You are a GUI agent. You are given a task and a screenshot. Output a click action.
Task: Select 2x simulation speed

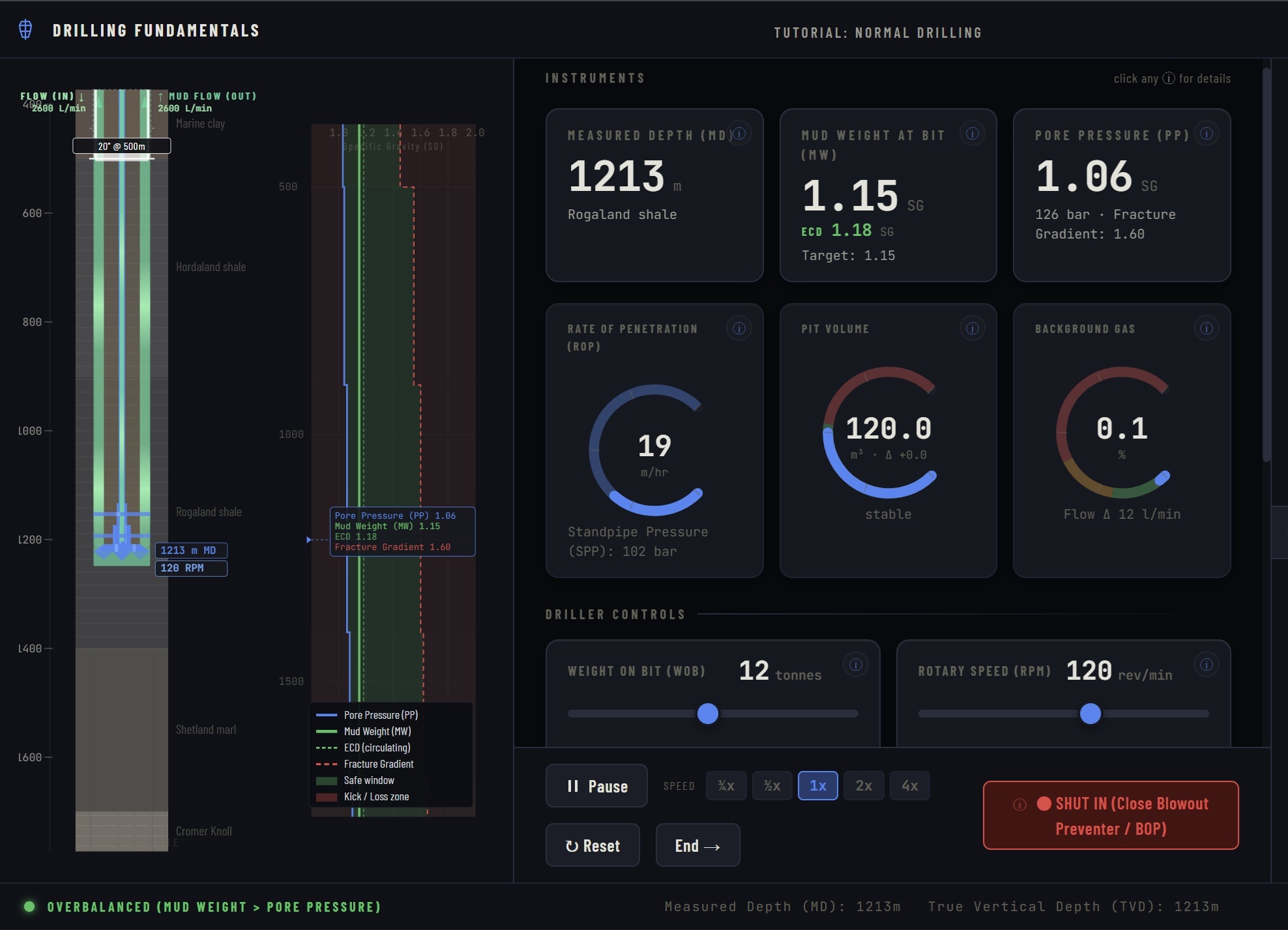click(864, 786)
